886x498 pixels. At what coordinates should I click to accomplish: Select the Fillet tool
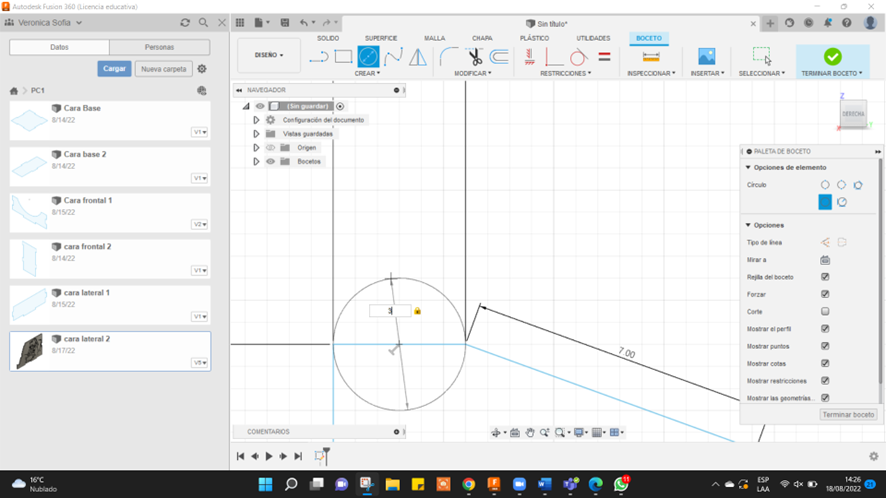point(449,57)
